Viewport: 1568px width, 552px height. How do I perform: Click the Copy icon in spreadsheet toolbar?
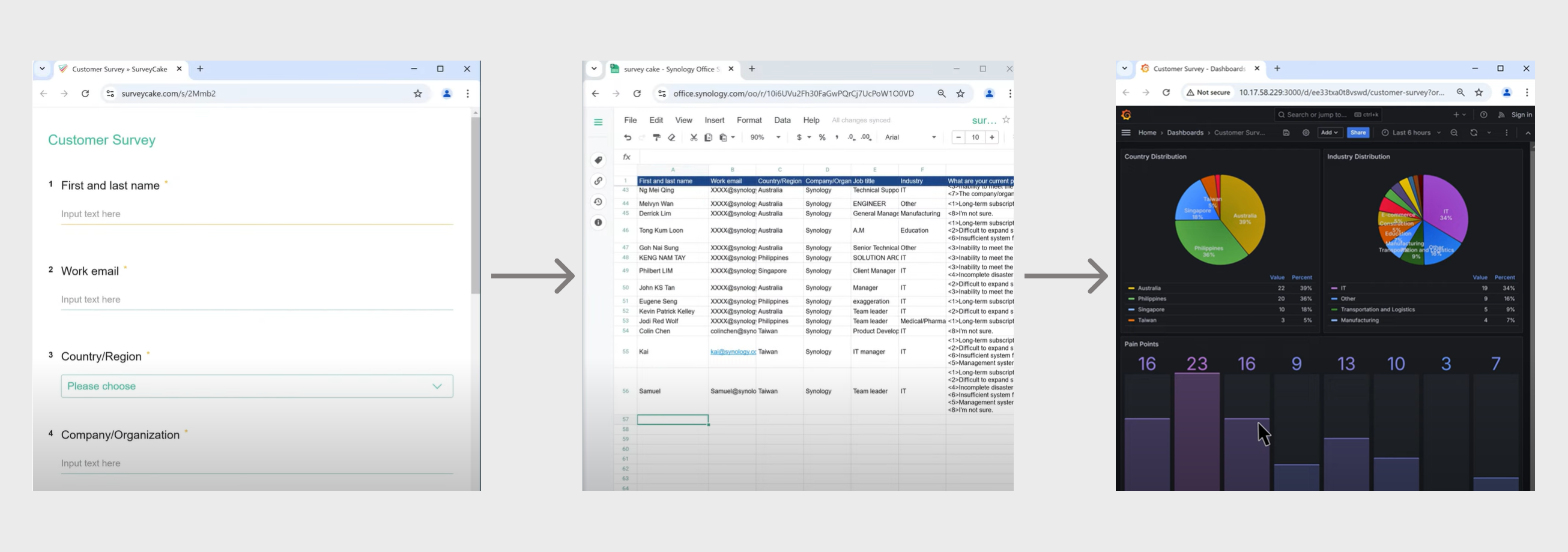(x=708, y=137)
